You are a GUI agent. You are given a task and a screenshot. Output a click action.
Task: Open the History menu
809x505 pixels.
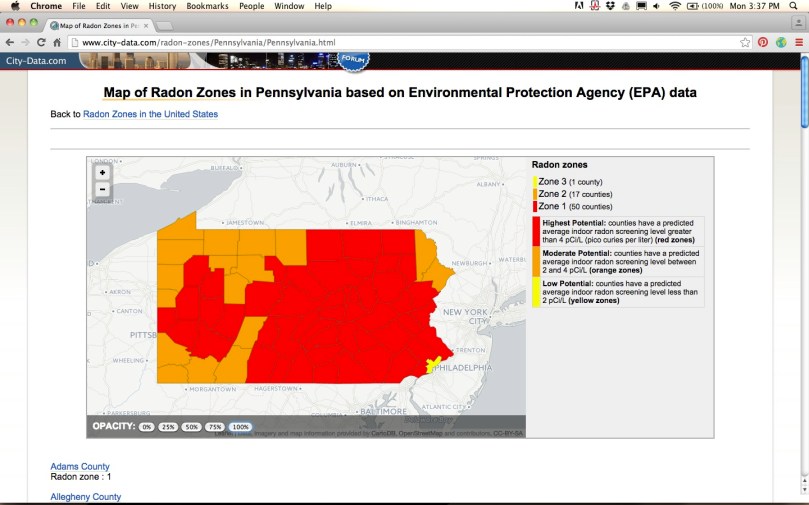[x=162, y=6]
